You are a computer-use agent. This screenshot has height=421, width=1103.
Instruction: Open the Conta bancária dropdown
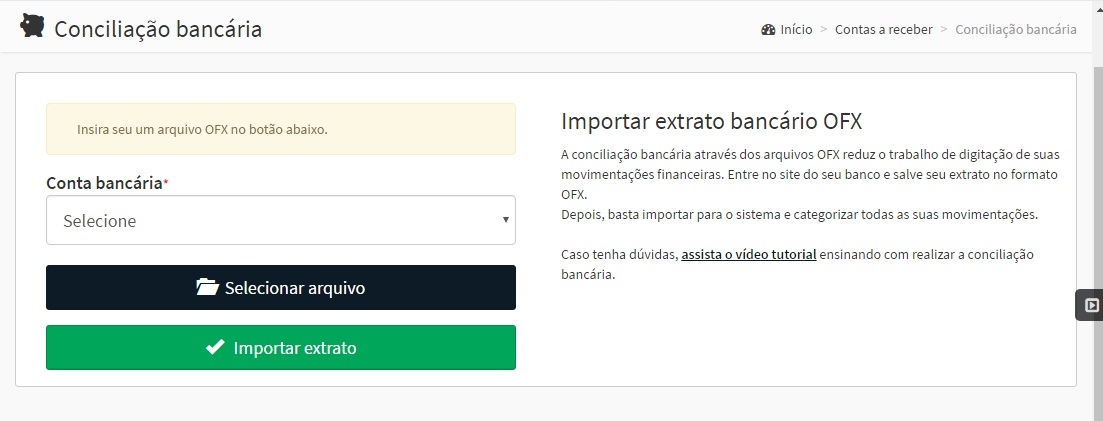pos(281,220)
